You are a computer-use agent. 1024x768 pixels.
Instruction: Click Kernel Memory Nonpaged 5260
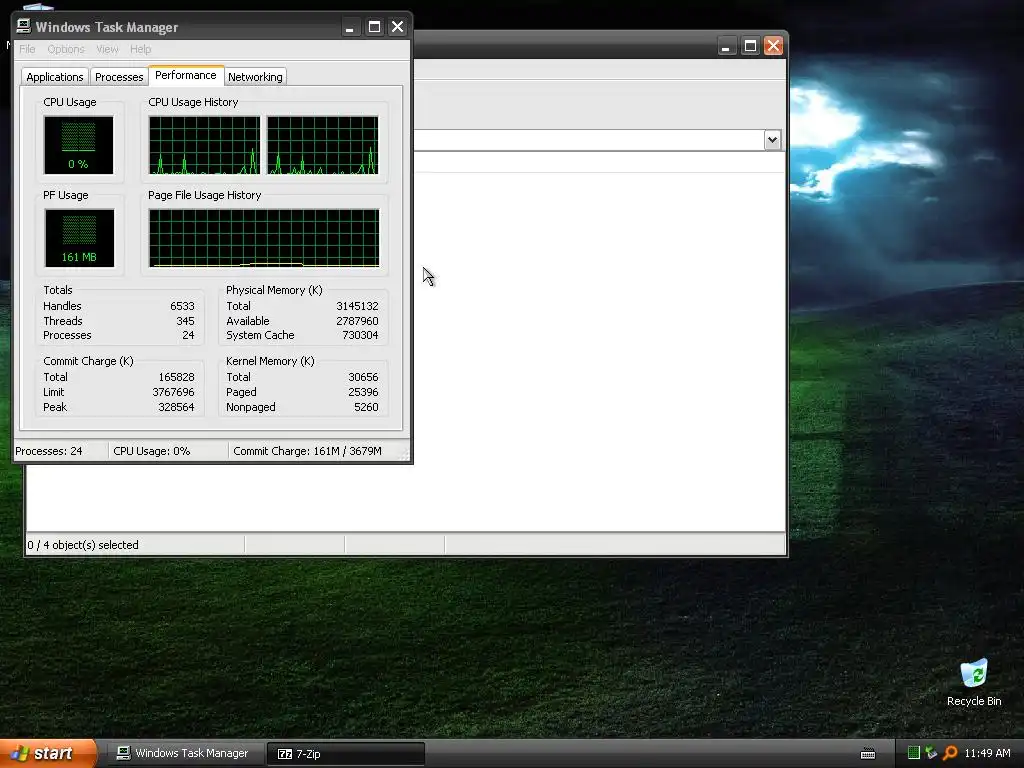coord(366,408)
